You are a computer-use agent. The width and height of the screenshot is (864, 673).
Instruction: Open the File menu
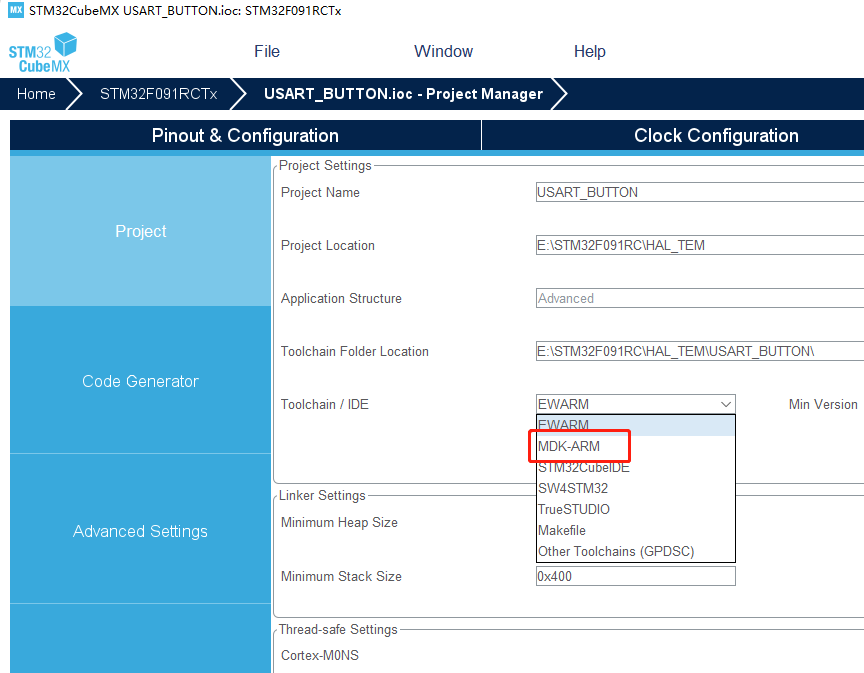point(267,51)
